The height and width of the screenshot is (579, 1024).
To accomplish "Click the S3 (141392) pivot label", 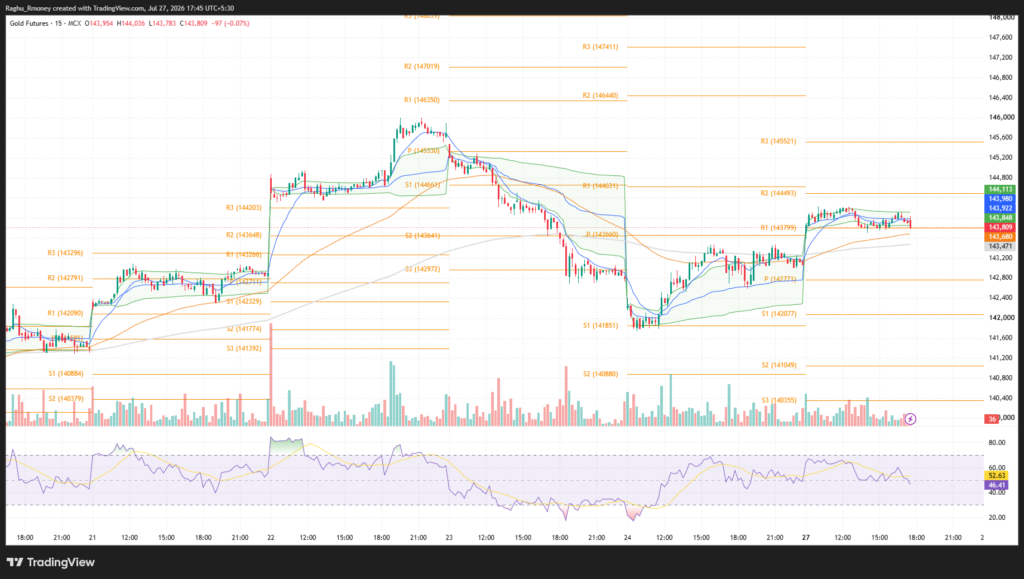I will (x=244, y=349).
